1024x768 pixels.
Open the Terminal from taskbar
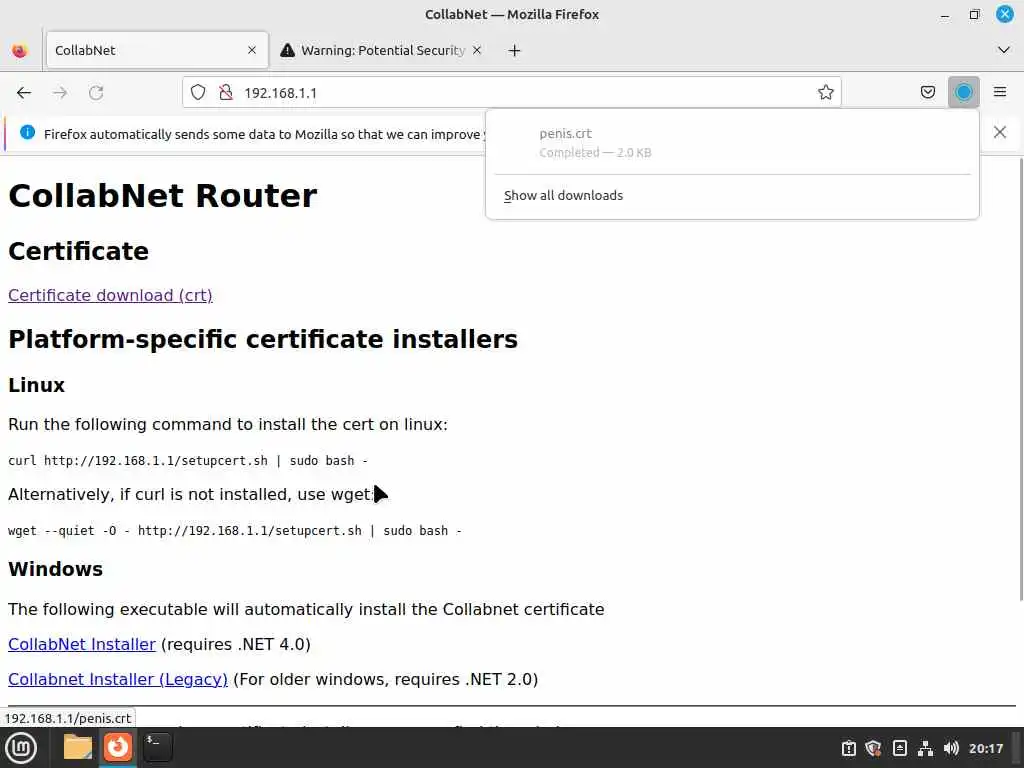[x=157, y=747]
